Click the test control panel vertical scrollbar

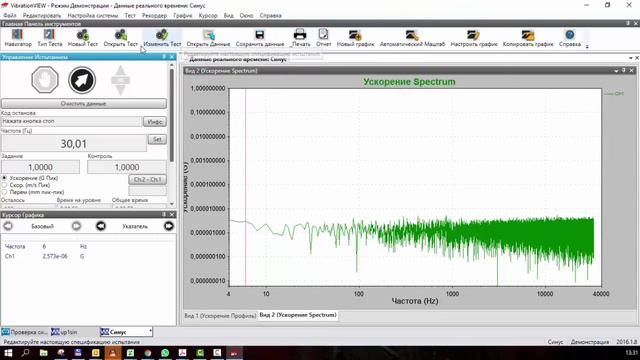click(x=172, y=116)
